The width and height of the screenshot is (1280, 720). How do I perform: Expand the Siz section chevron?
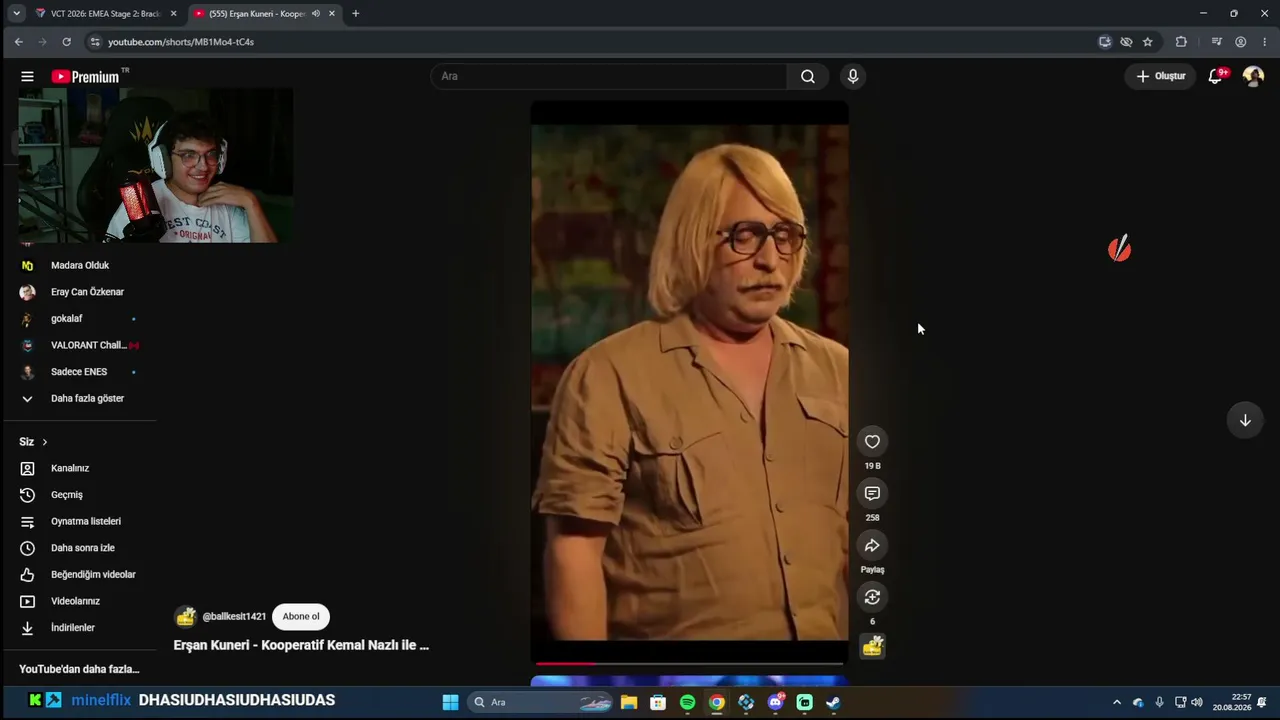(x=44, y=442)
